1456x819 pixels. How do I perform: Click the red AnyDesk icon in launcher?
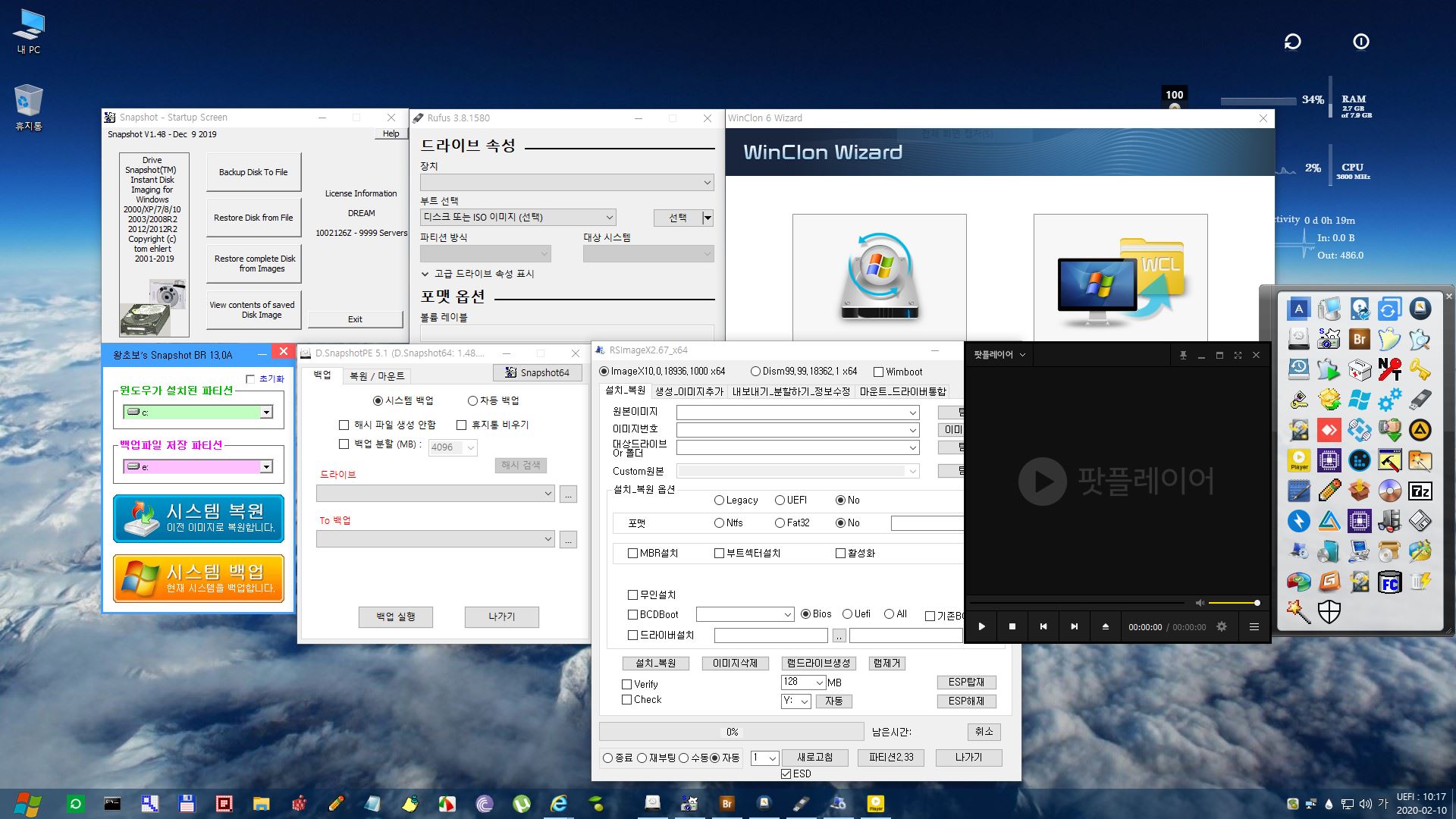(1329, 430)
